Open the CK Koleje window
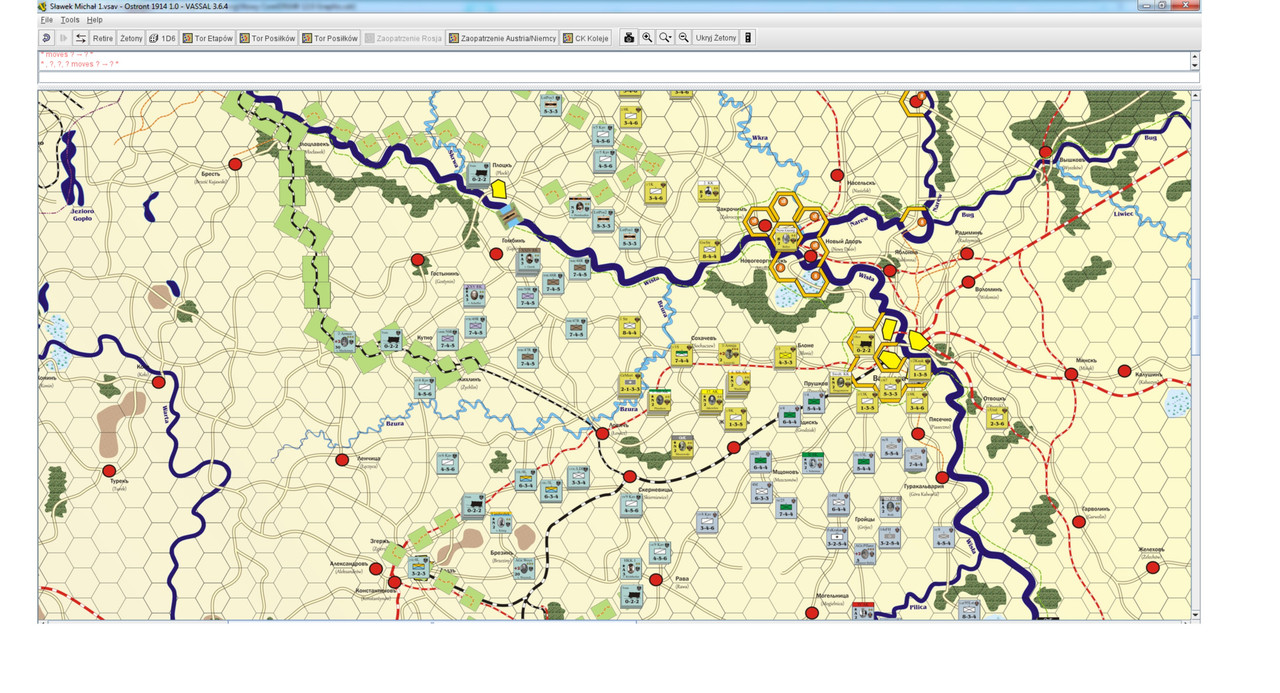The image size is (1280, 693). [586, 38]
